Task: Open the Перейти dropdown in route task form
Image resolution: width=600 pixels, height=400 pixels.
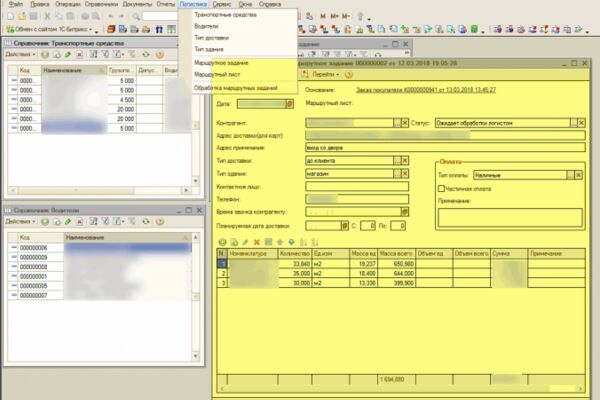Action: click(x=325, y=75)
